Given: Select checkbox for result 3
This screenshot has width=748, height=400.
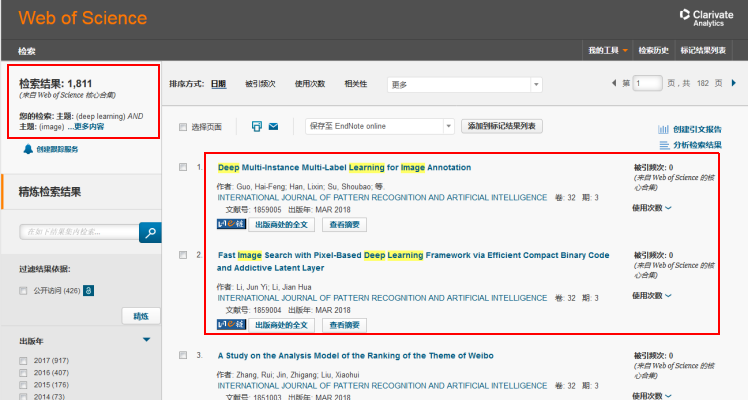Looking at the screenshot, I should point(183,355).
